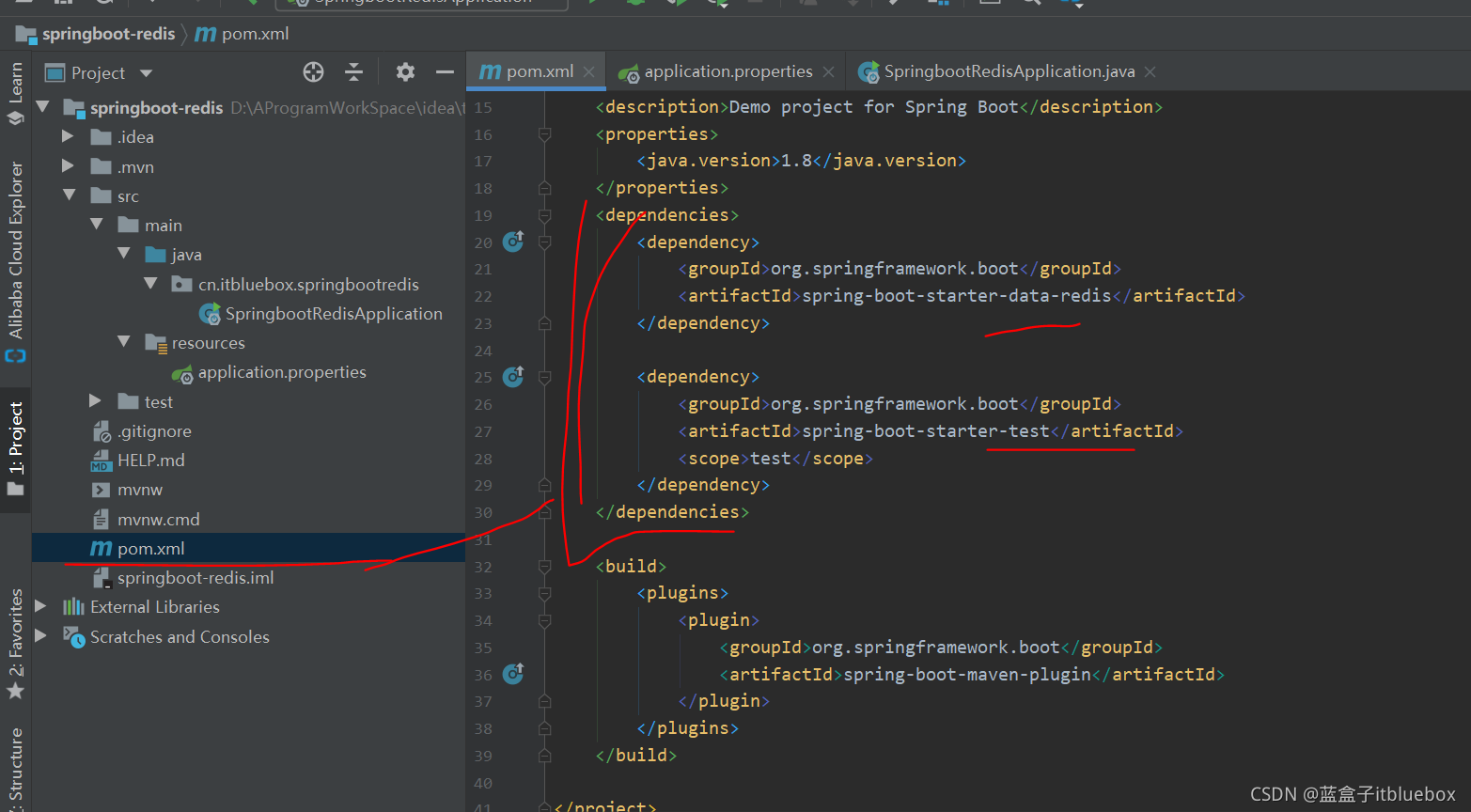
Task: Click spring-boot-maven-plugin artifactId text
Action: (967, 675)
